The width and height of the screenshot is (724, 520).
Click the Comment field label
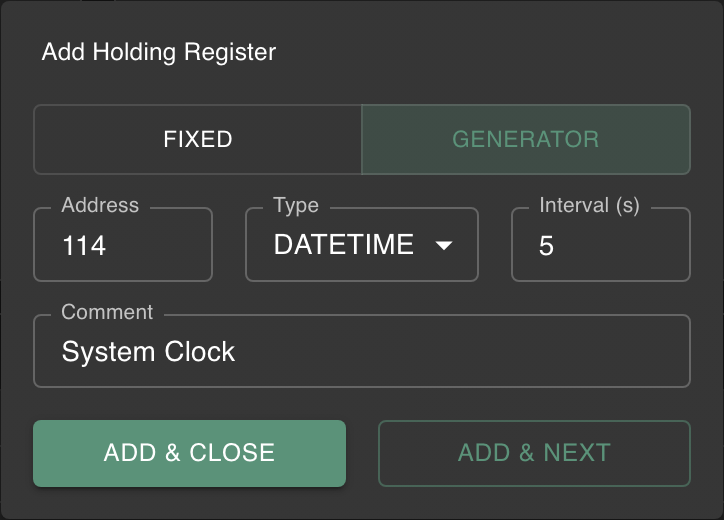coord(107,313)
